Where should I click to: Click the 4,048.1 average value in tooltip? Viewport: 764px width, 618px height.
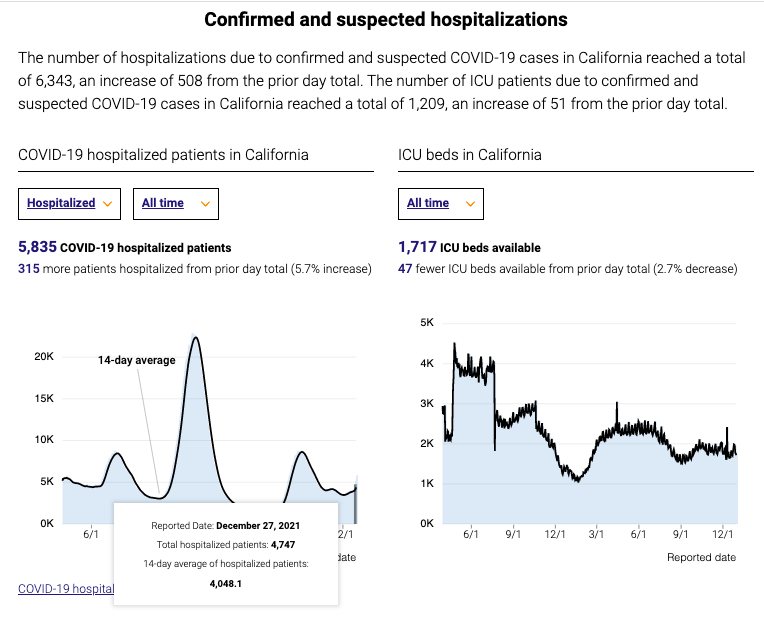[224, 583]
